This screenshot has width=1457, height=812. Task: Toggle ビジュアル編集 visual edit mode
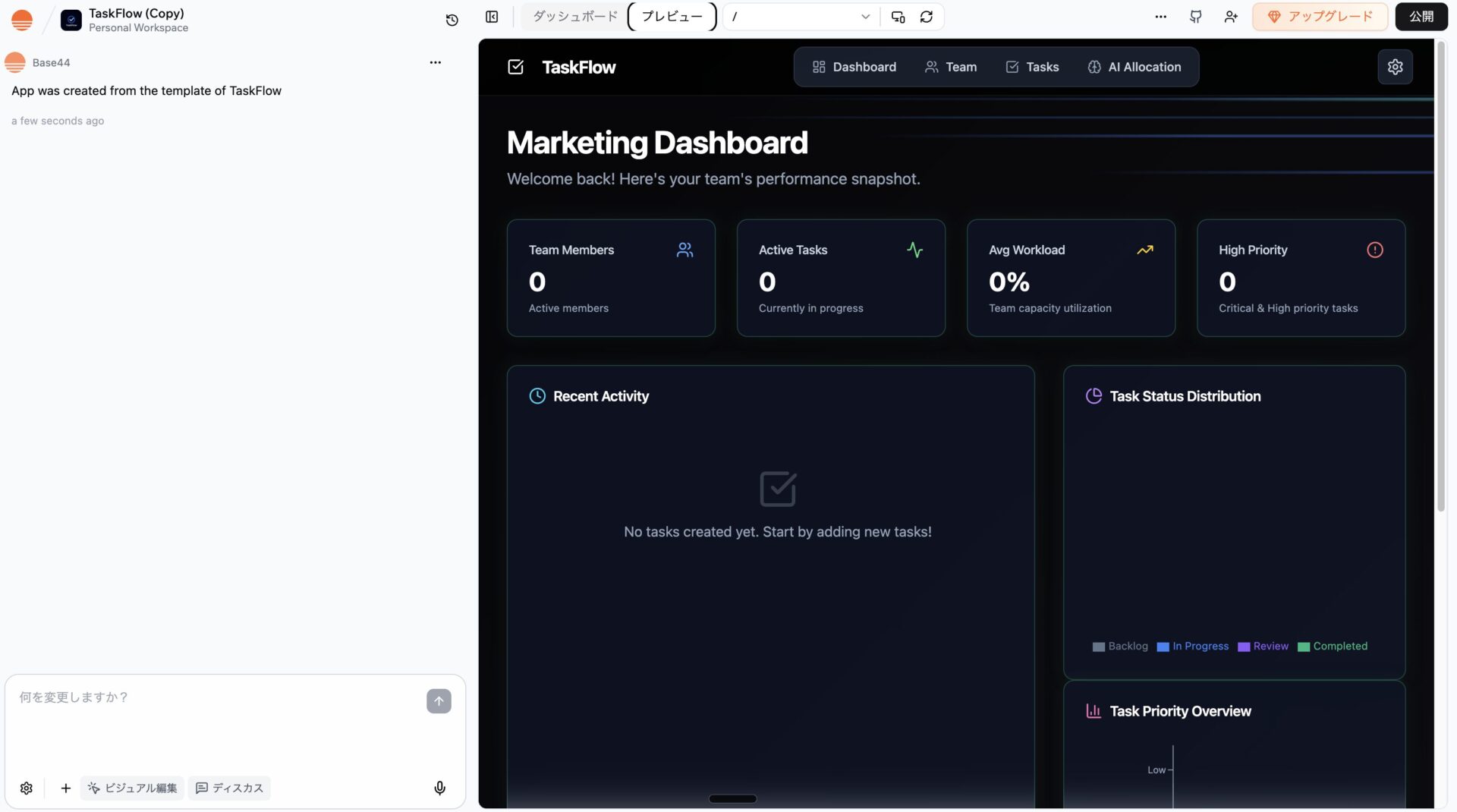132,788
